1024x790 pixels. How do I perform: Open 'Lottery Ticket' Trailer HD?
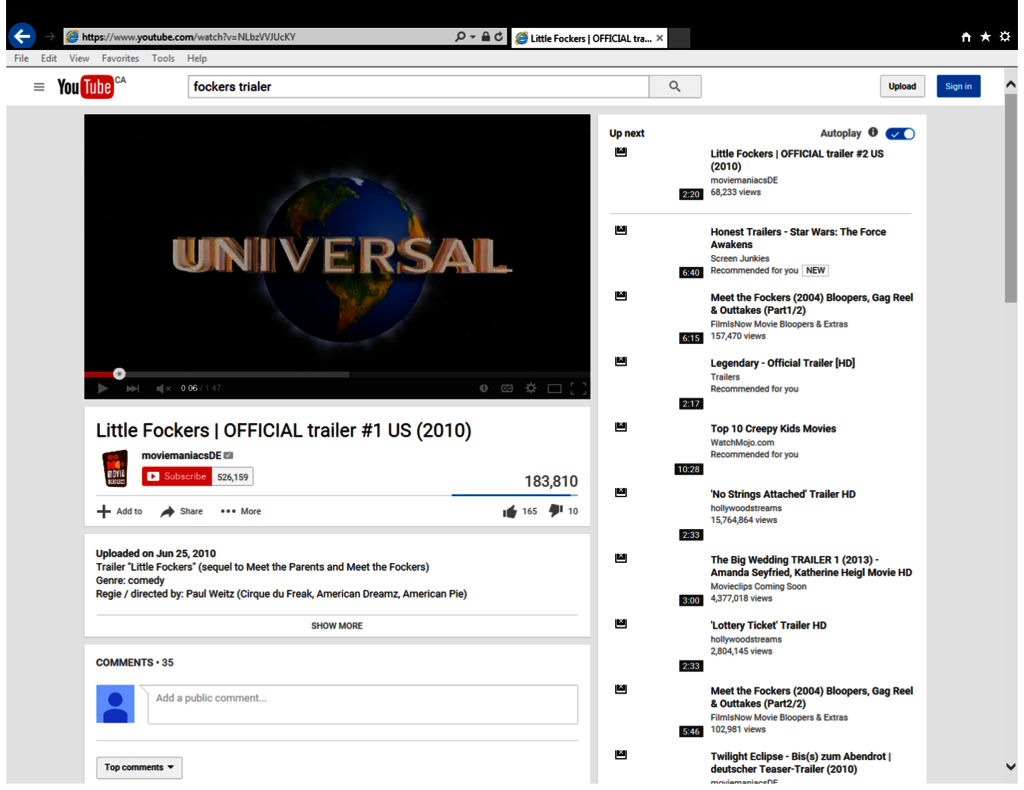(768, 625)
